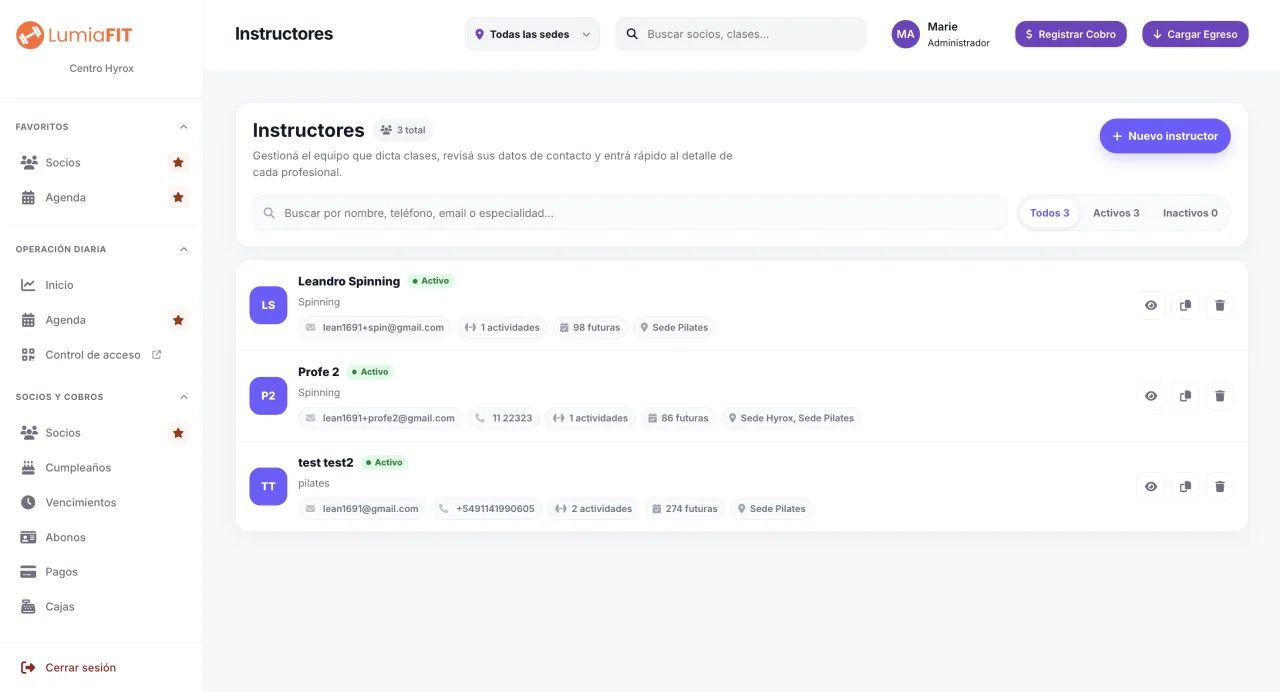The width and height of the screenshot is (1280, 692).
Task: Click the LumiaFIT logo
Action: pyautogui.click(x=74, y=35)
